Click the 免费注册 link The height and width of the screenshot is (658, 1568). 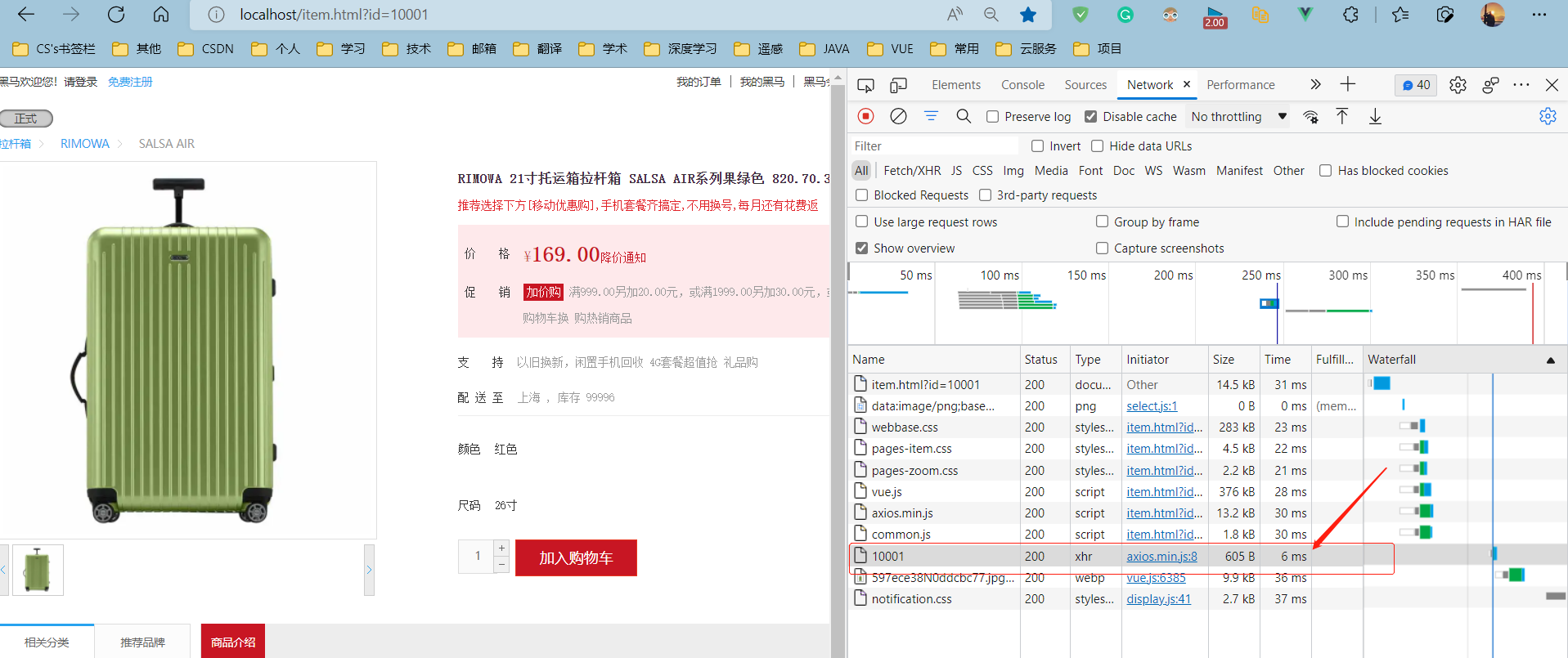coord(130,82)
